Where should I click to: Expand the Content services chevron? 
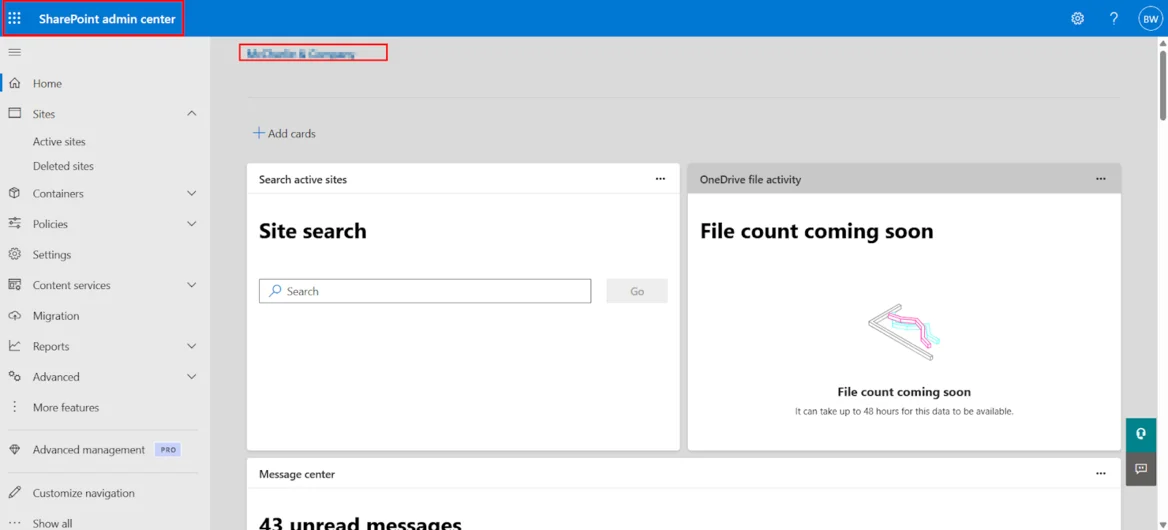[x=191, y=285]
